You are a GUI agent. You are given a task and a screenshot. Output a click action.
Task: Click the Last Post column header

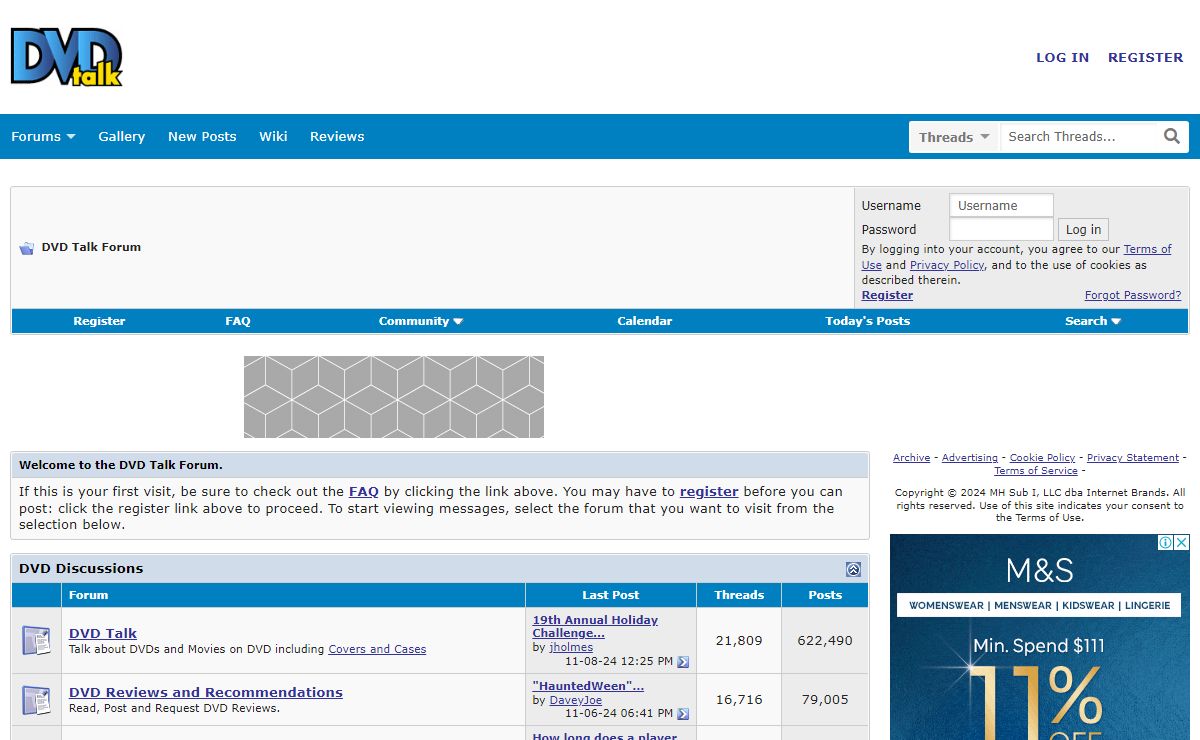tap(611, 595)
